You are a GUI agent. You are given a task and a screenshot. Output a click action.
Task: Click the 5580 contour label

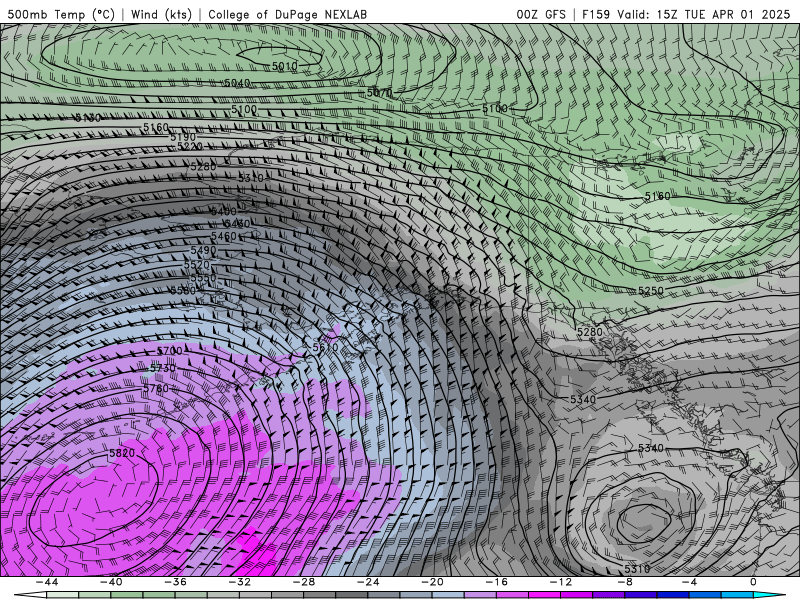coord(183,290)
